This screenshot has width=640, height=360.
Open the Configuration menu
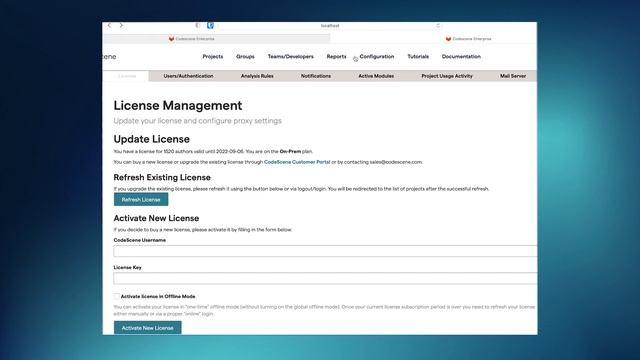(377, 56)
